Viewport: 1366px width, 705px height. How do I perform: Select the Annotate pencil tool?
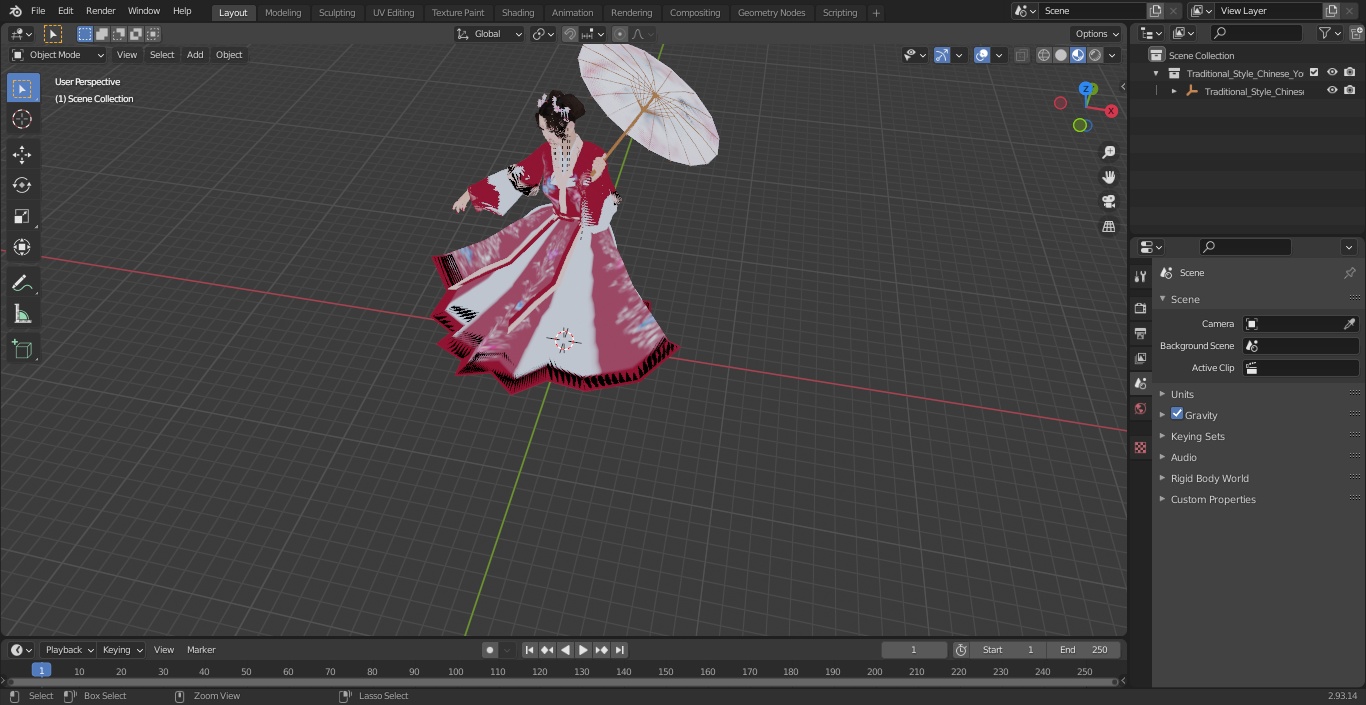[22, 284]
